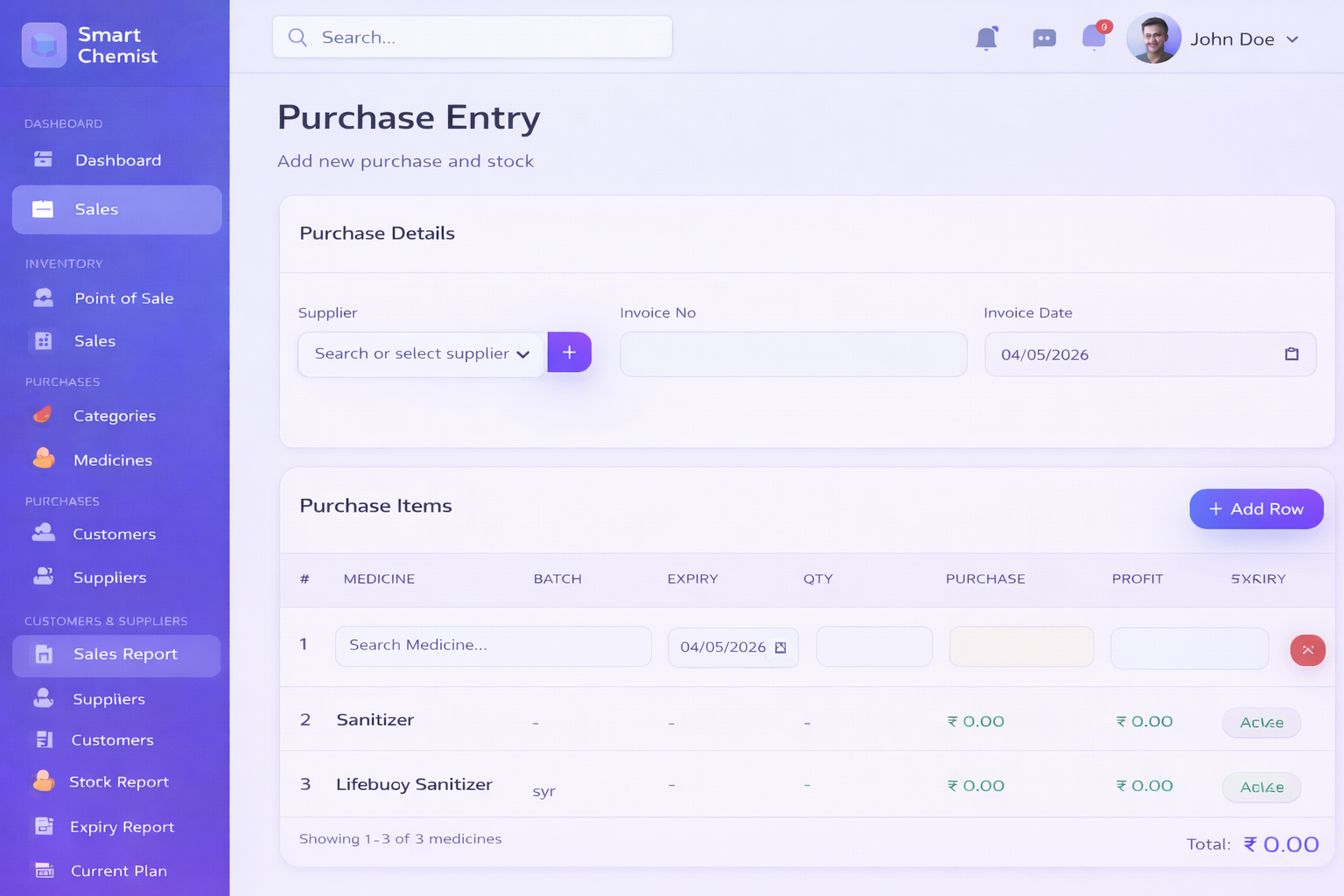Remove row 1 with red delete icon

(1307, 650)
